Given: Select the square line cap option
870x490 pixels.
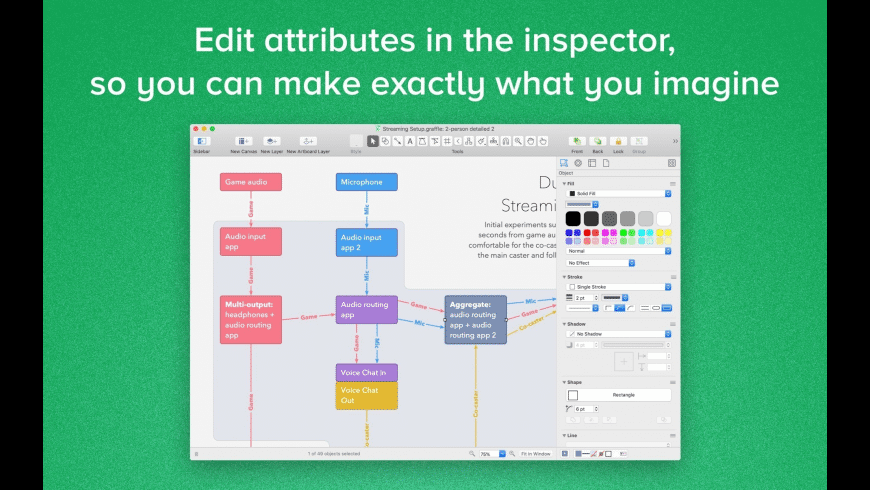Looking at the screenshot, I should pos(645,308).
